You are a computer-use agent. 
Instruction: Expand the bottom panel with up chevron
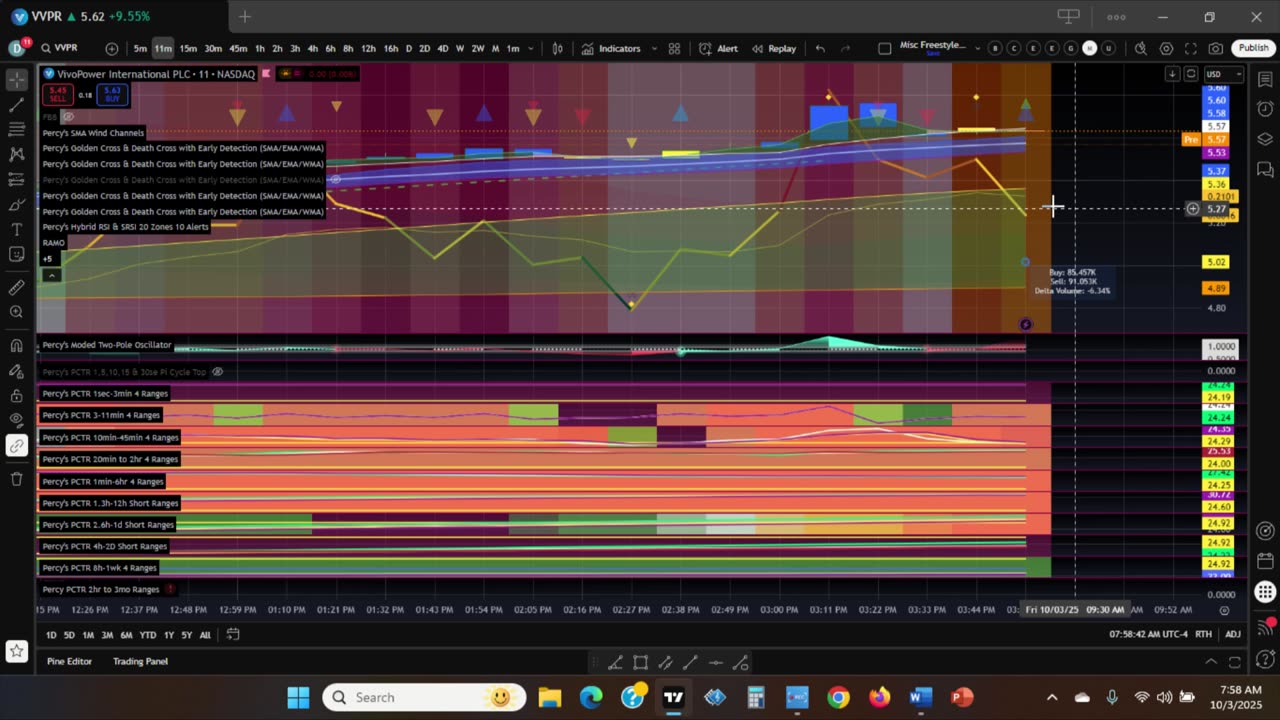click(x=1210, y=661)
